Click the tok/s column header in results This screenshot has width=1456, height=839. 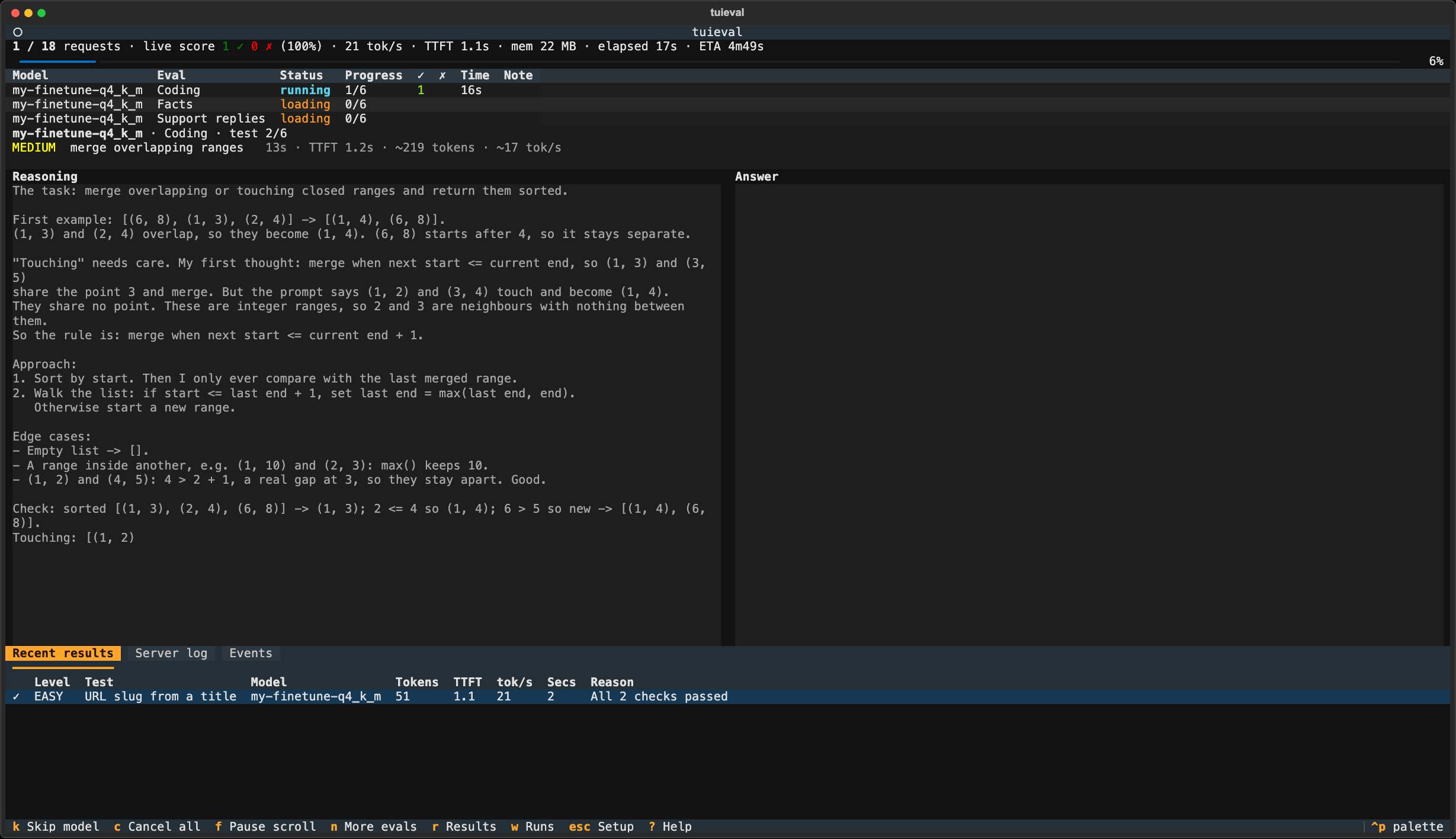coord(514,682)
